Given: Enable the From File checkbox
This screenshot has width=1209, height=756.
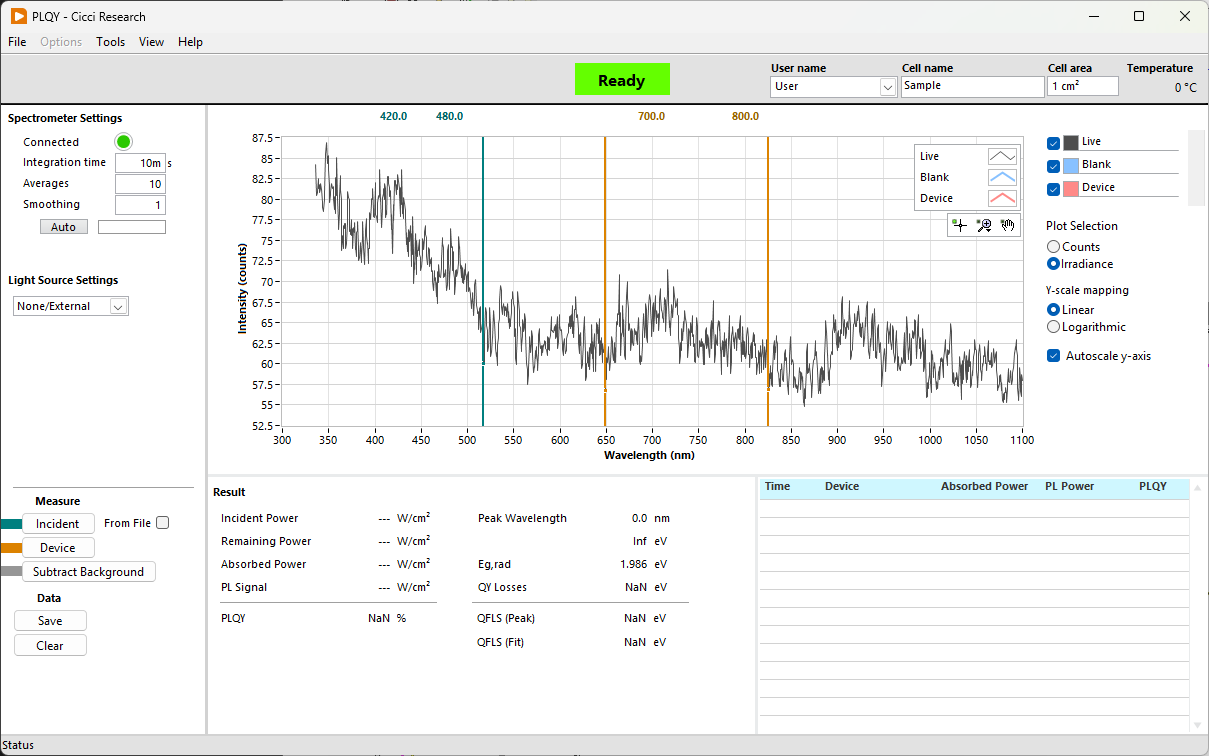Looking at the screenshot, I should tap(163, 523).
